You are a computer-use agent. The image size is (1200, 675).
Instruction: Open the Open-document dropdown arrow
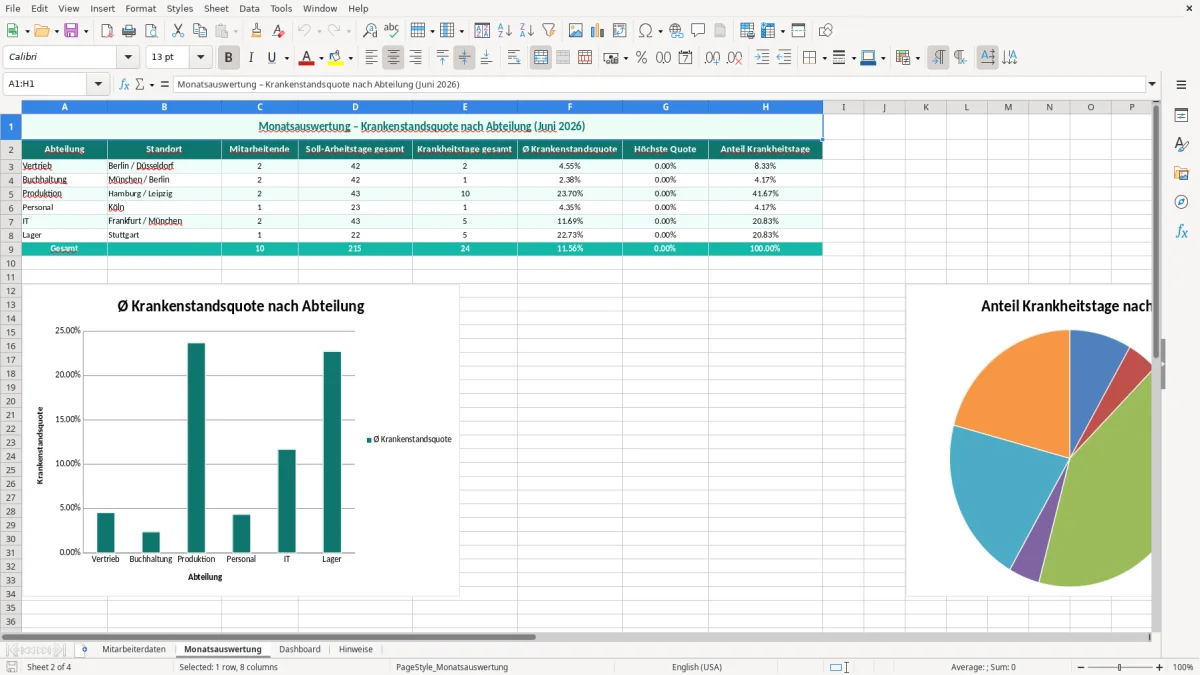click(56, 31)
